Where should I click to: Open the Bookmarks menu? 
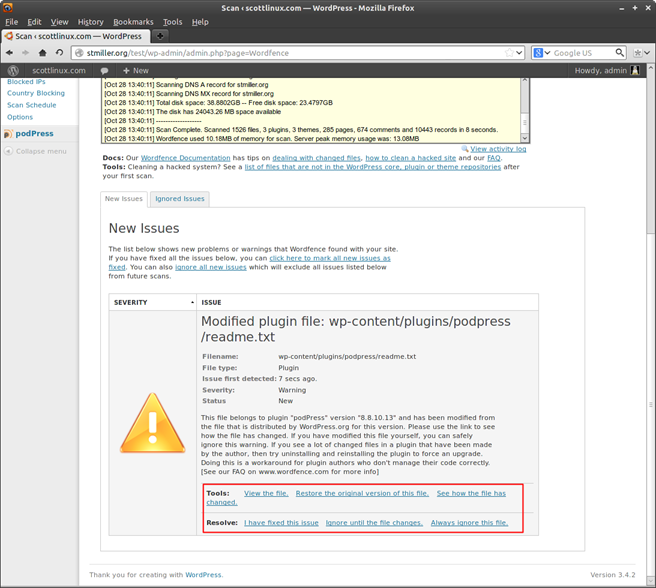click(133, 21)
